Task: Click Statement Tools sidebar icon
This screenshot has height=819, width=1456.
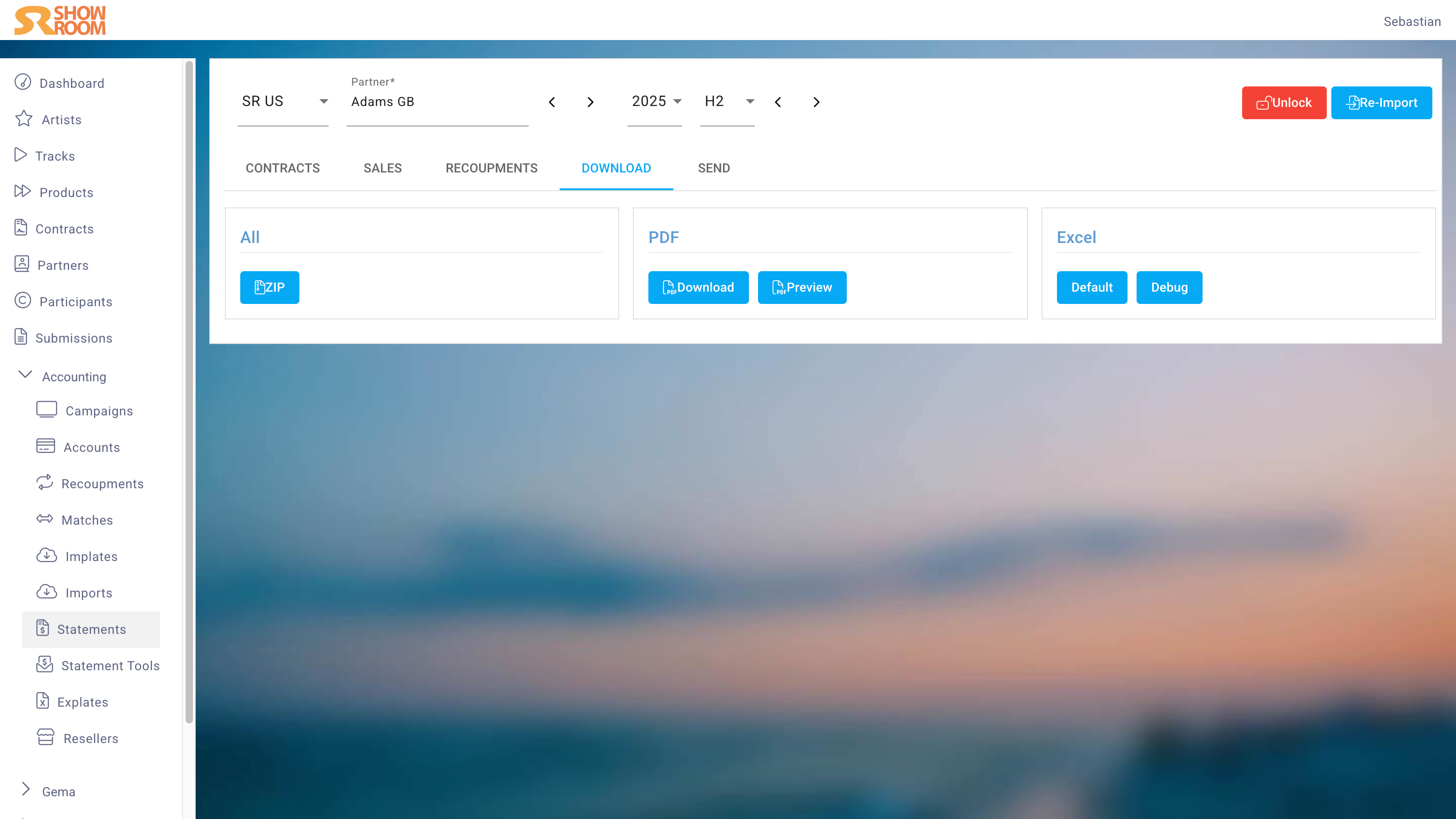Action: tap(45, 665)
